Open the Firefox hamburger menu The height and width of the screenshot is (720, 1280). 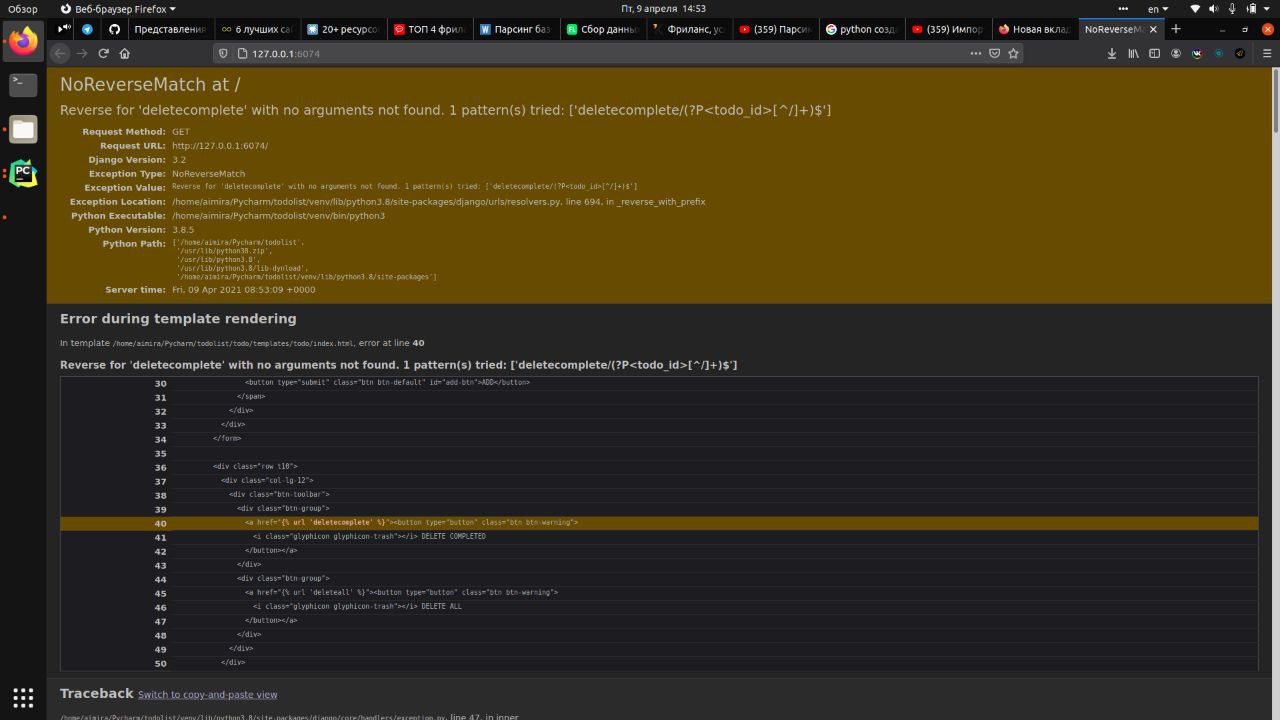coord(1267,53)
